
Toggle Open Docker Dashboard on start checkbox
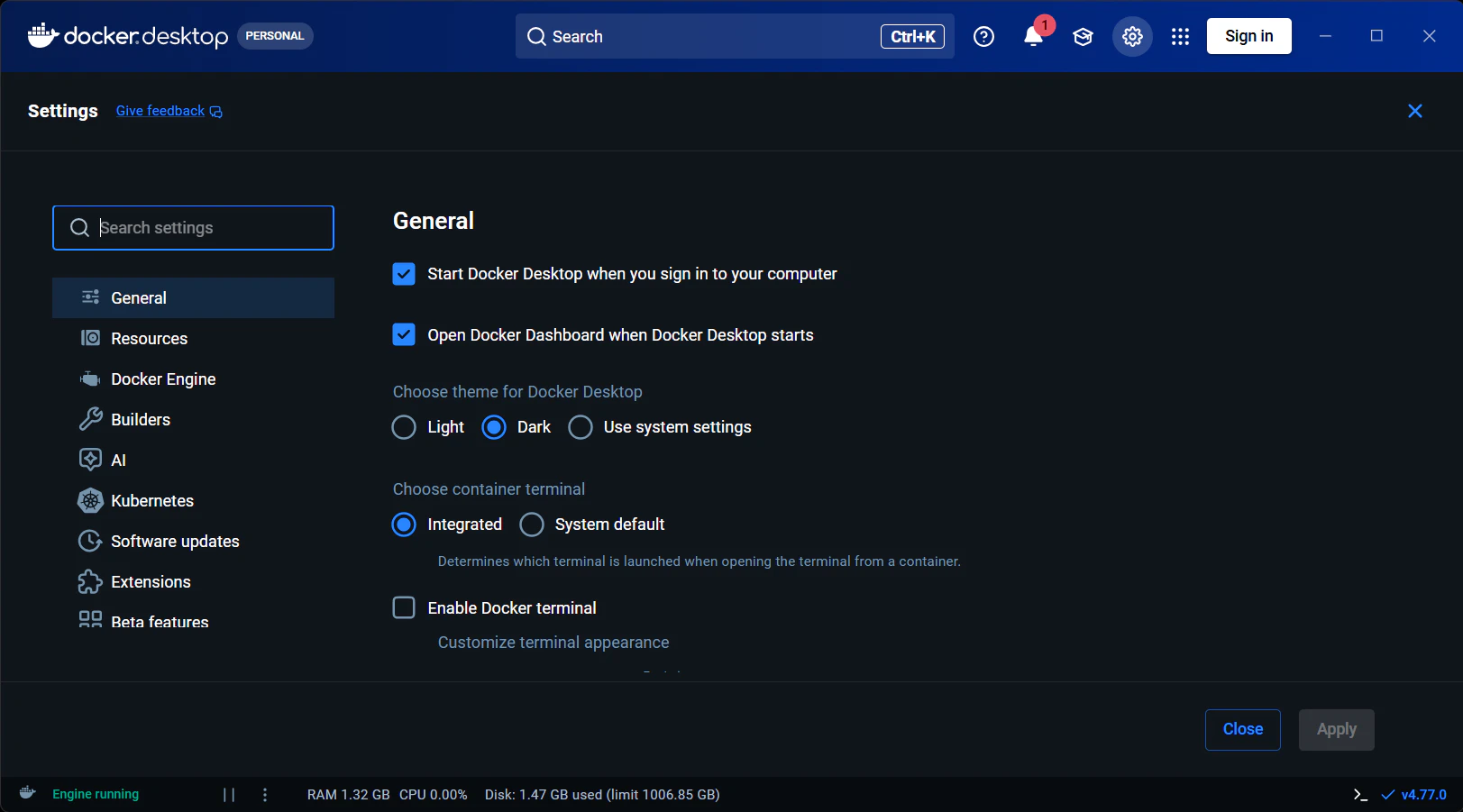(404, 335)
